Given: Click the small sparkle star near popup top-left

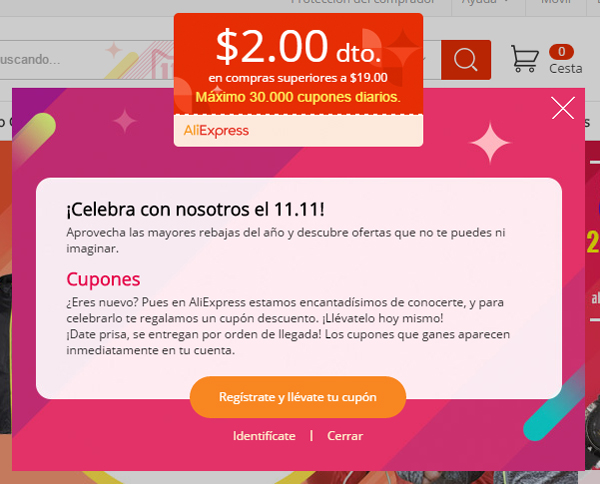Looking at the screenshot, I should click(x=125, y=121).
